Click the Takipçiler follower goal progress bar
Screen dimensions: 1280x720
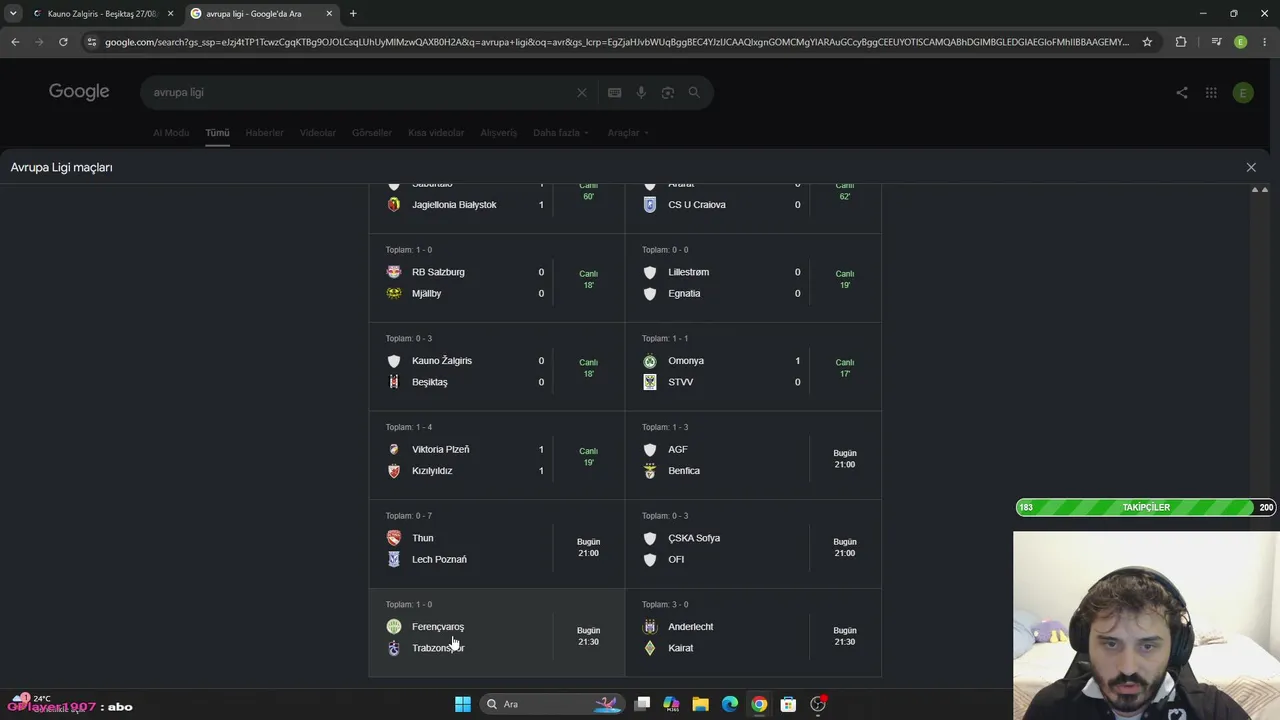pyautogui.click(x=1146, y=508)
